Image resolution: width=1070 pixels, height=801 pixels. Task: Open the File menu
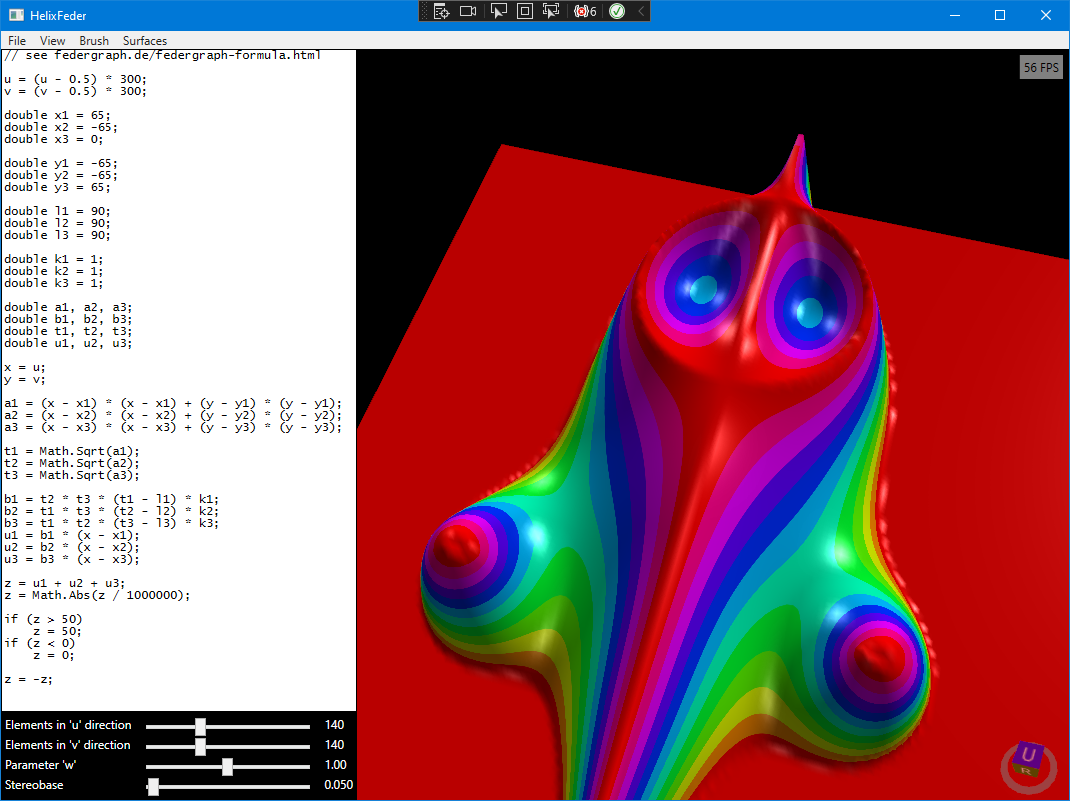(16, 41)
